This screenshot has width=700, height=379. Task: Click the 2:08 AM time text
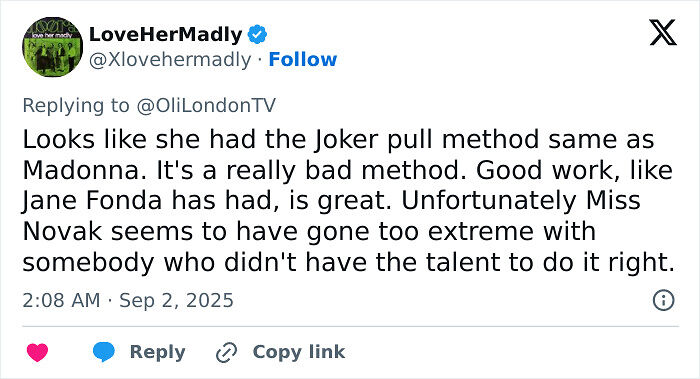(61, 300)
